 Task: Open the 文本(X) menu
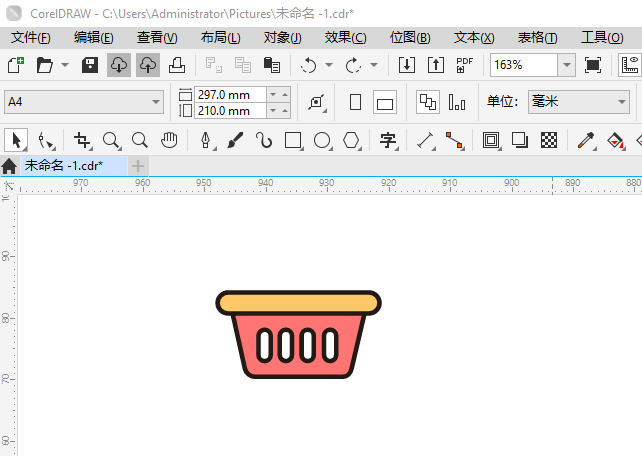474,38
